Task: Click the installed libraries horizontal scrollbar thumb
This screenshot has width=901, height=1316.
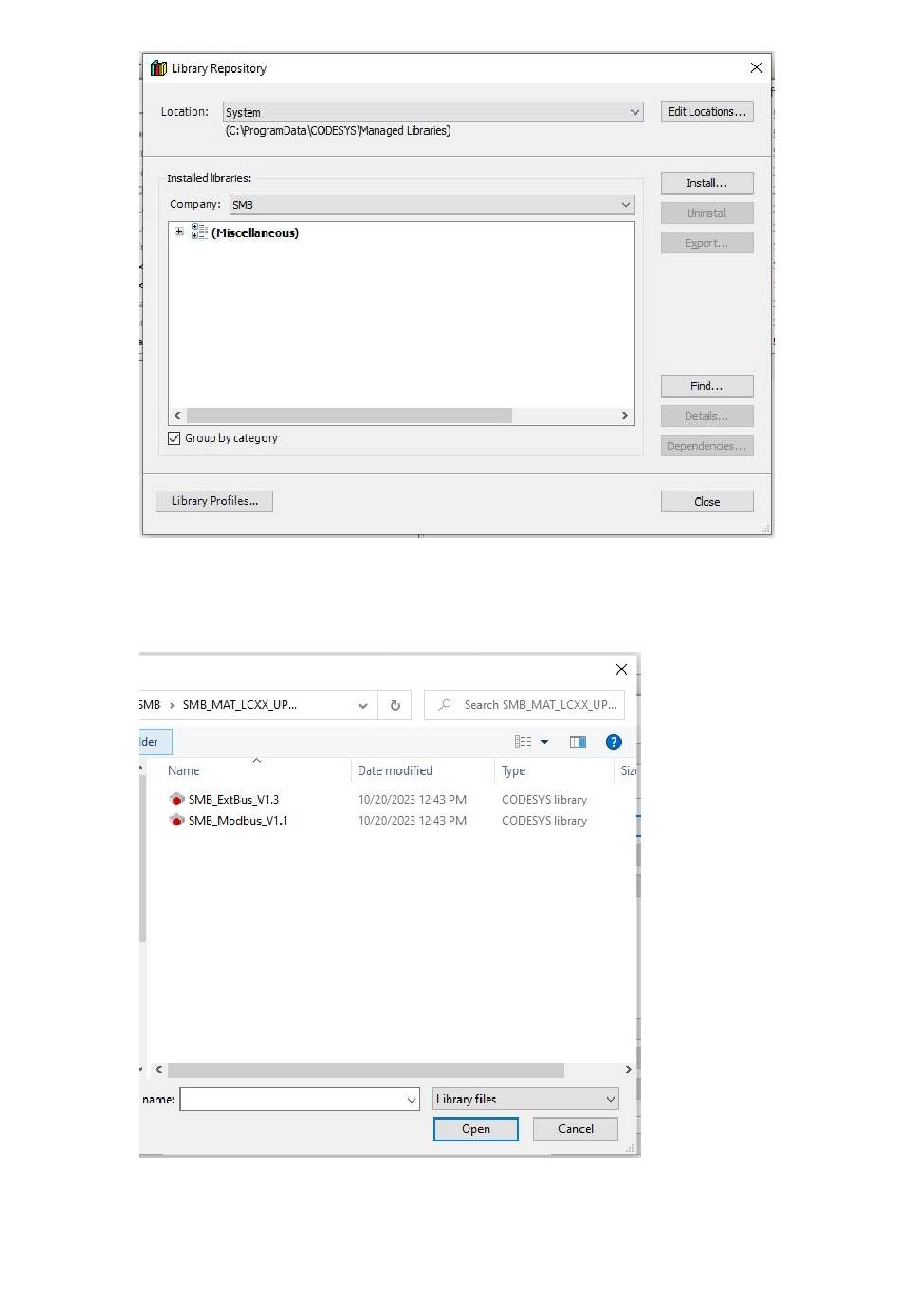Action: [349, 416]
